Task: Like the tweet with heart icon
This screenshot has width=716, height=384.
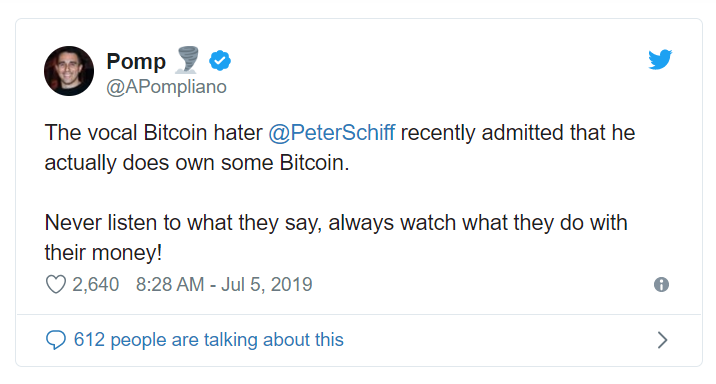Action: [56, 284]
